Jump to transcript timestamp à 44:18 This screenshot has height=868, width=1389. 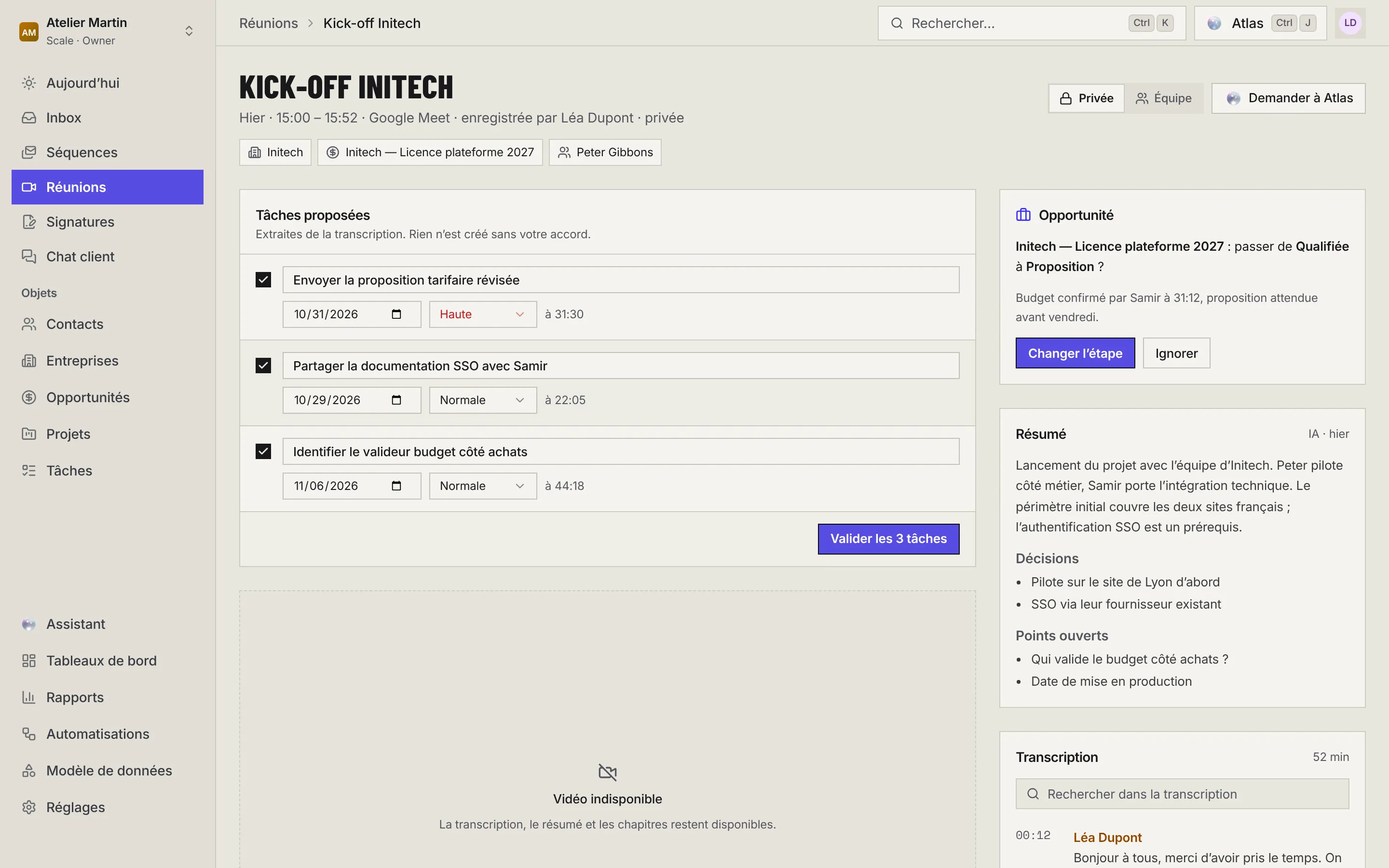tap(565, 486)
